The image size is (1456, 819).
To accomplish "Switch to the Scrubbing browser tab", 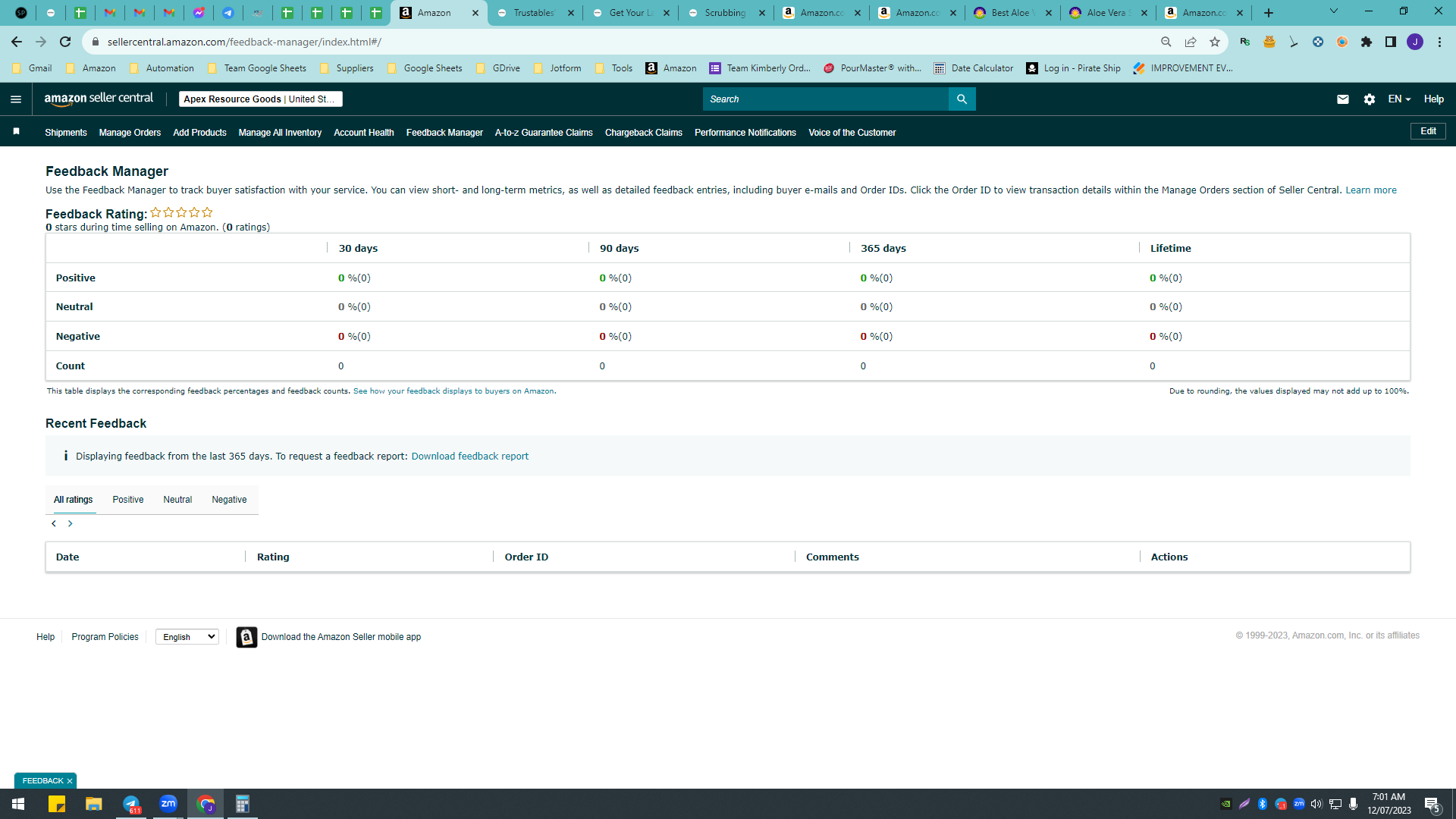I will (726, 13).
